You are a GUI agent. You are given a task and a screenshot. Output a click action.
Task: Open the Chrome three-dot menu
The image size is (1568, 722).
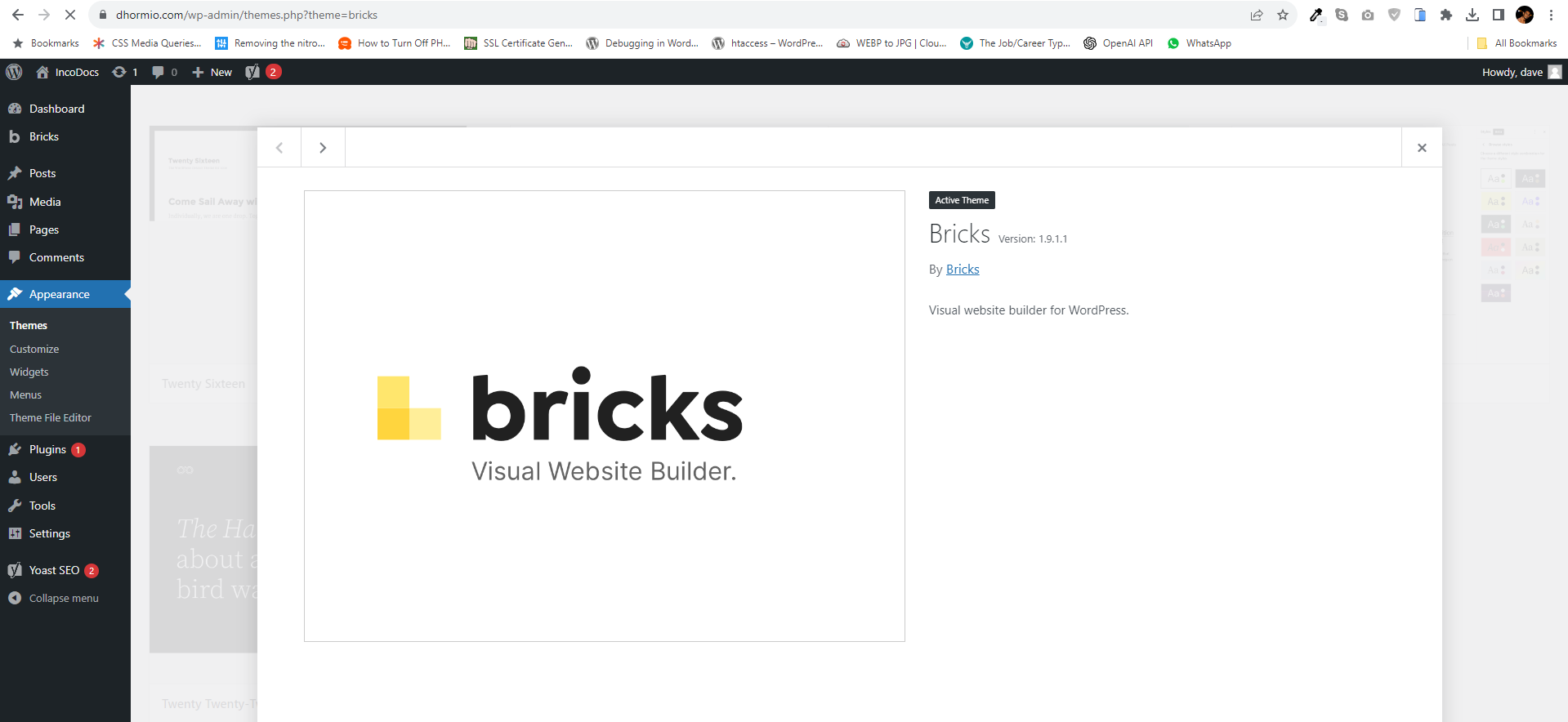[1551, 15]
